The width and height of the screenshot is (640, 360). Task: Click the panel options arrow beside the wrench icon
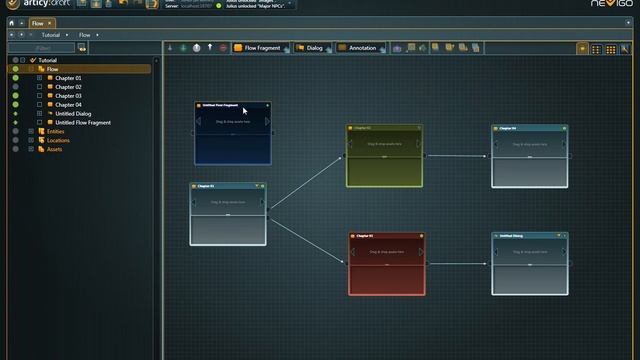[x=628, y=23]
